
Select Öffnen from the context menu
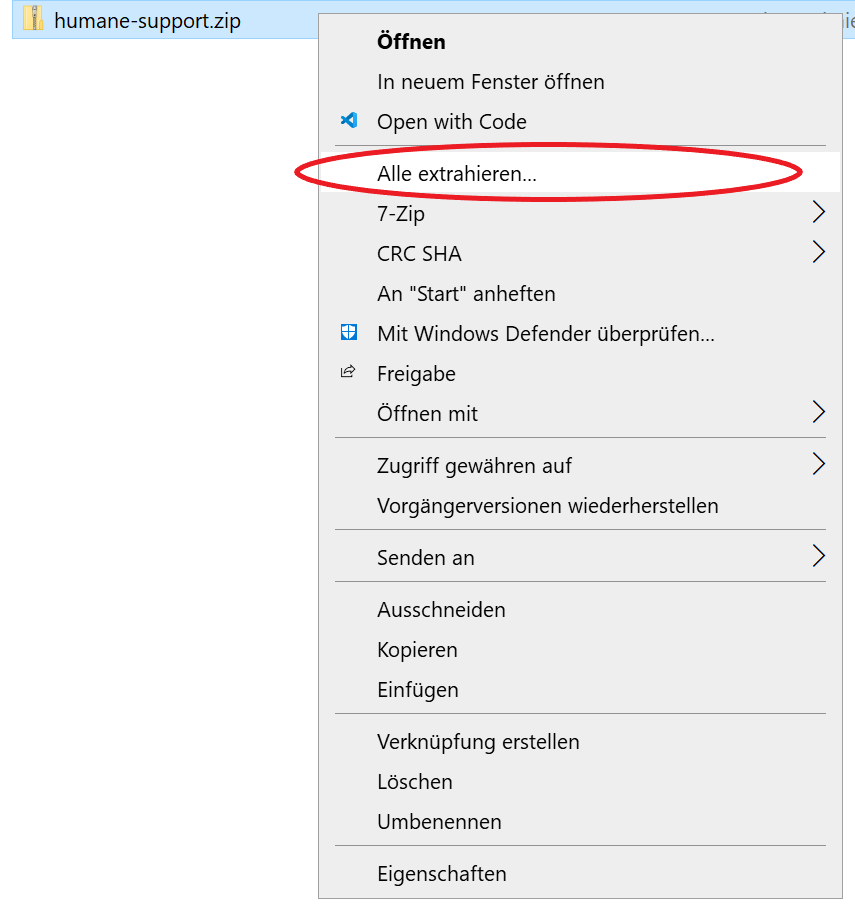click(x=411, y=42)
